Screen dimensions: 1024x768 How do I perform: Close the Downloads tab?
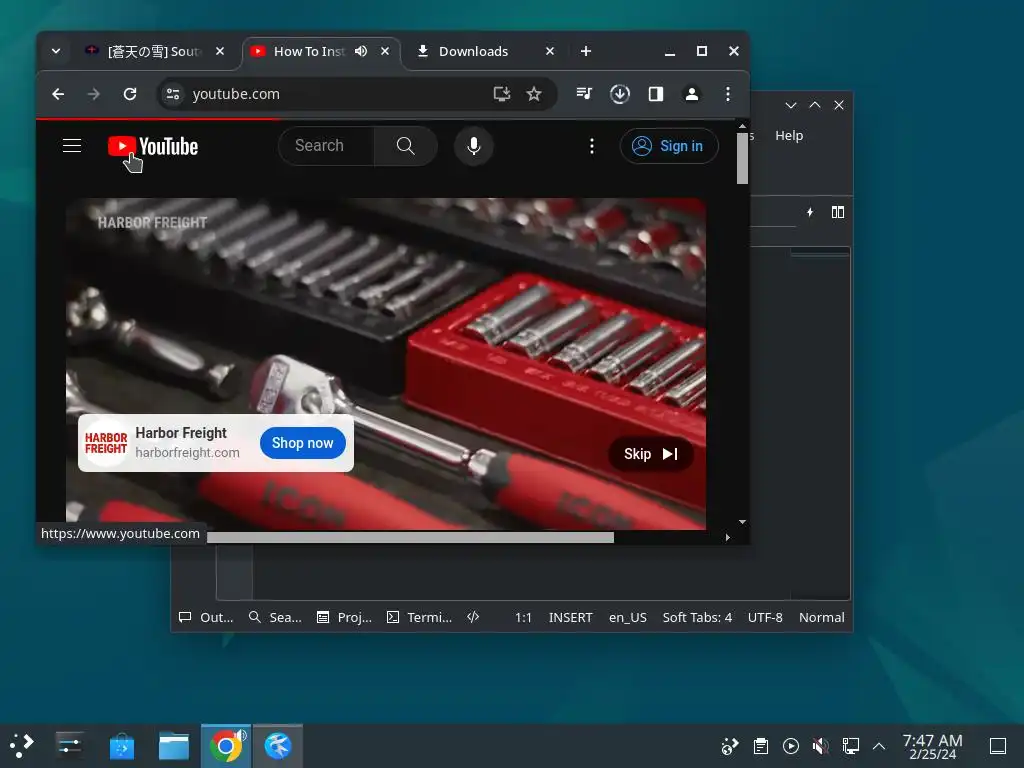pyautogui.click(x=550, y=51)
